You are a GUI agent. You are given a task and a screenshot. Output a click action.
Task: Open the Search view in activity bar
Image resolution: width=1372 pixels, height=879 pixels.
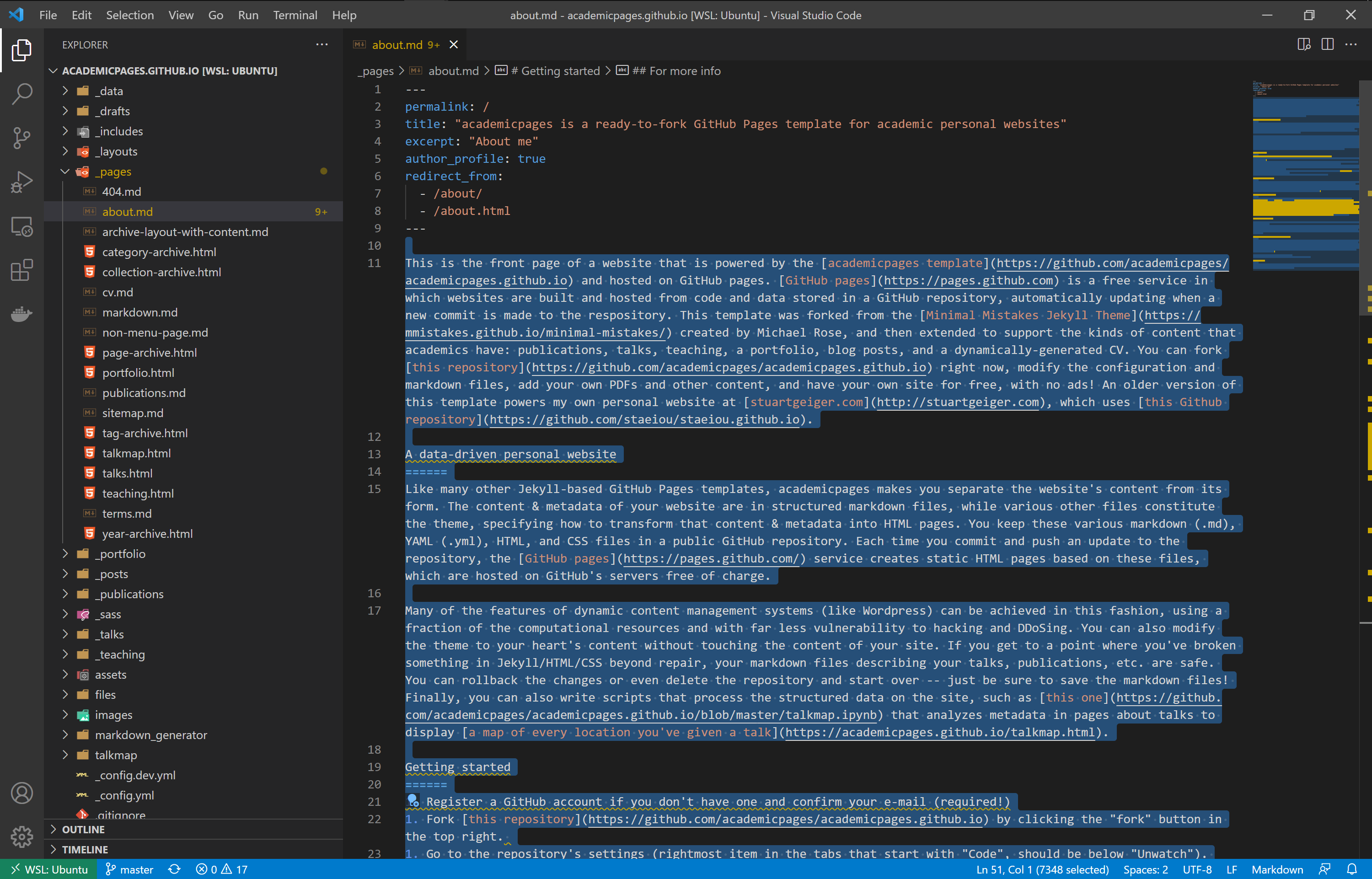21,94
